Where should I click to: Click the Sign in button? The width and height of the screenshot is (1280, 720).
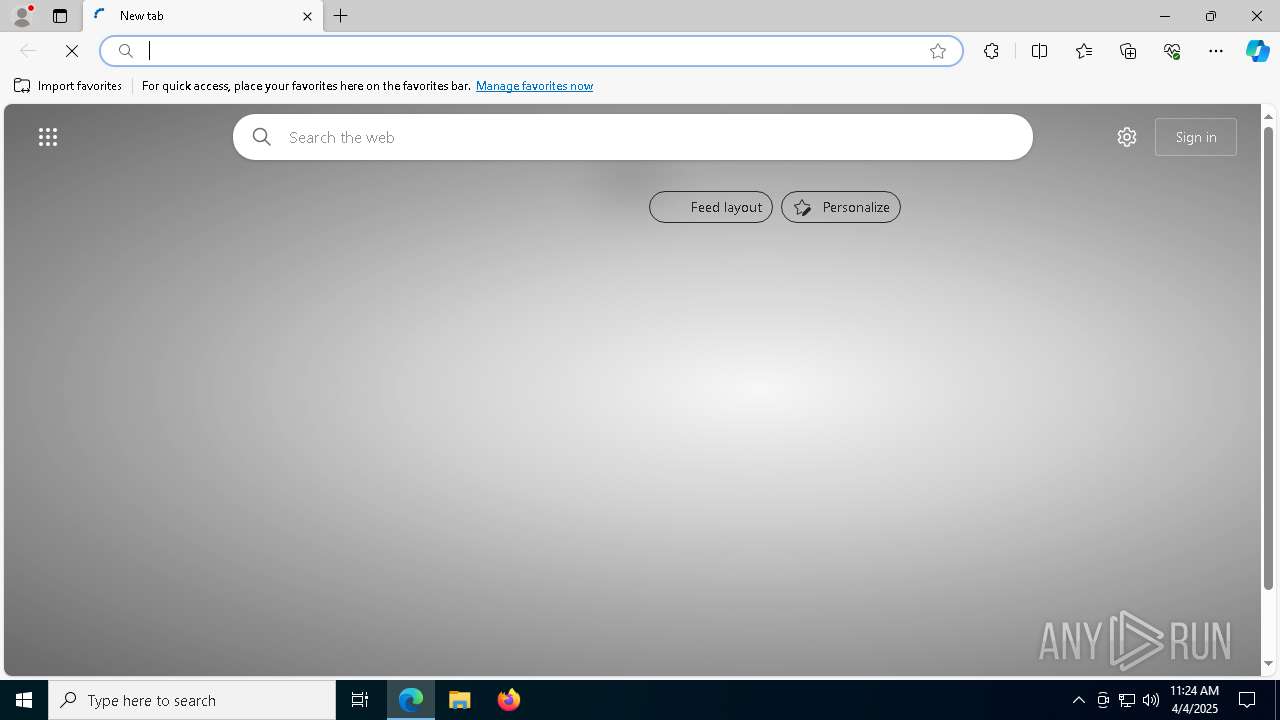coord(1196,137)
